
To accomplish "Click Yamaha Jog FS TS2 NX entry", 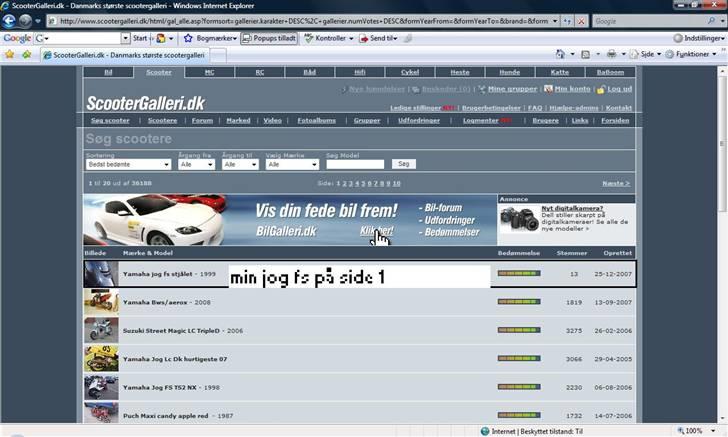I will pyautogui.click(x=171, y=387).
